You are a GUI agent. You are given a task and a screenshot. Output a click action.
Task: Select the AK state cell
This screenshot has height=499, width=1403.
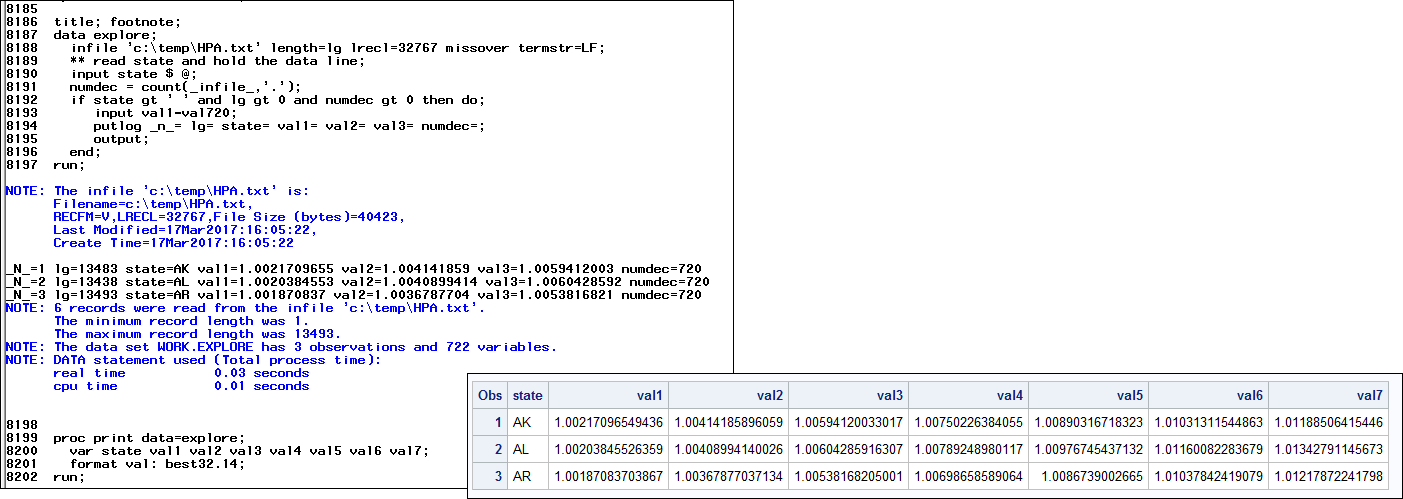pos(522,423)
